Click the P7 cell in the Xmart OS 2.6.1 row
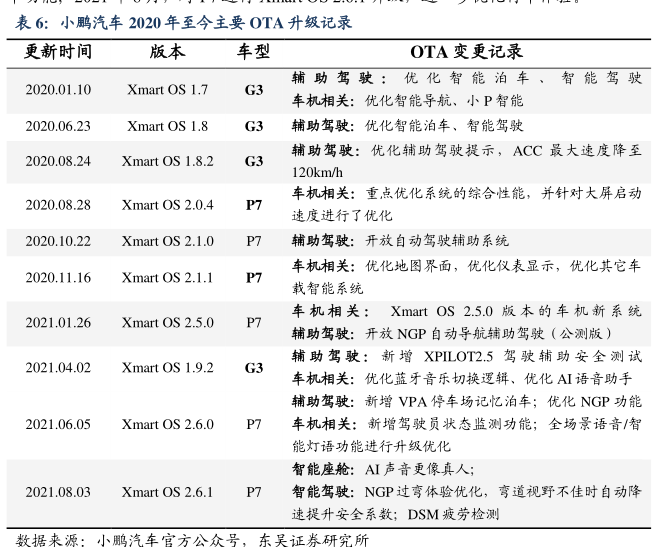 pos(254,492)
